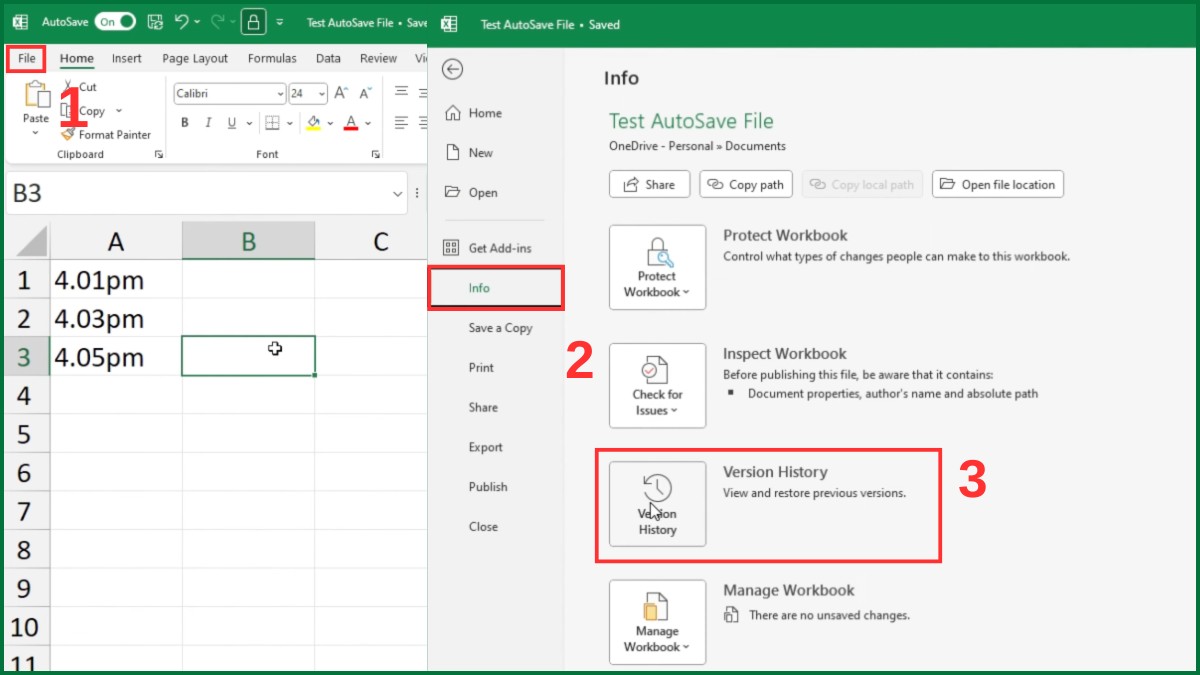1200x675 pixels.
Task: Toggle bold formatting
Action: click(184, 122)
